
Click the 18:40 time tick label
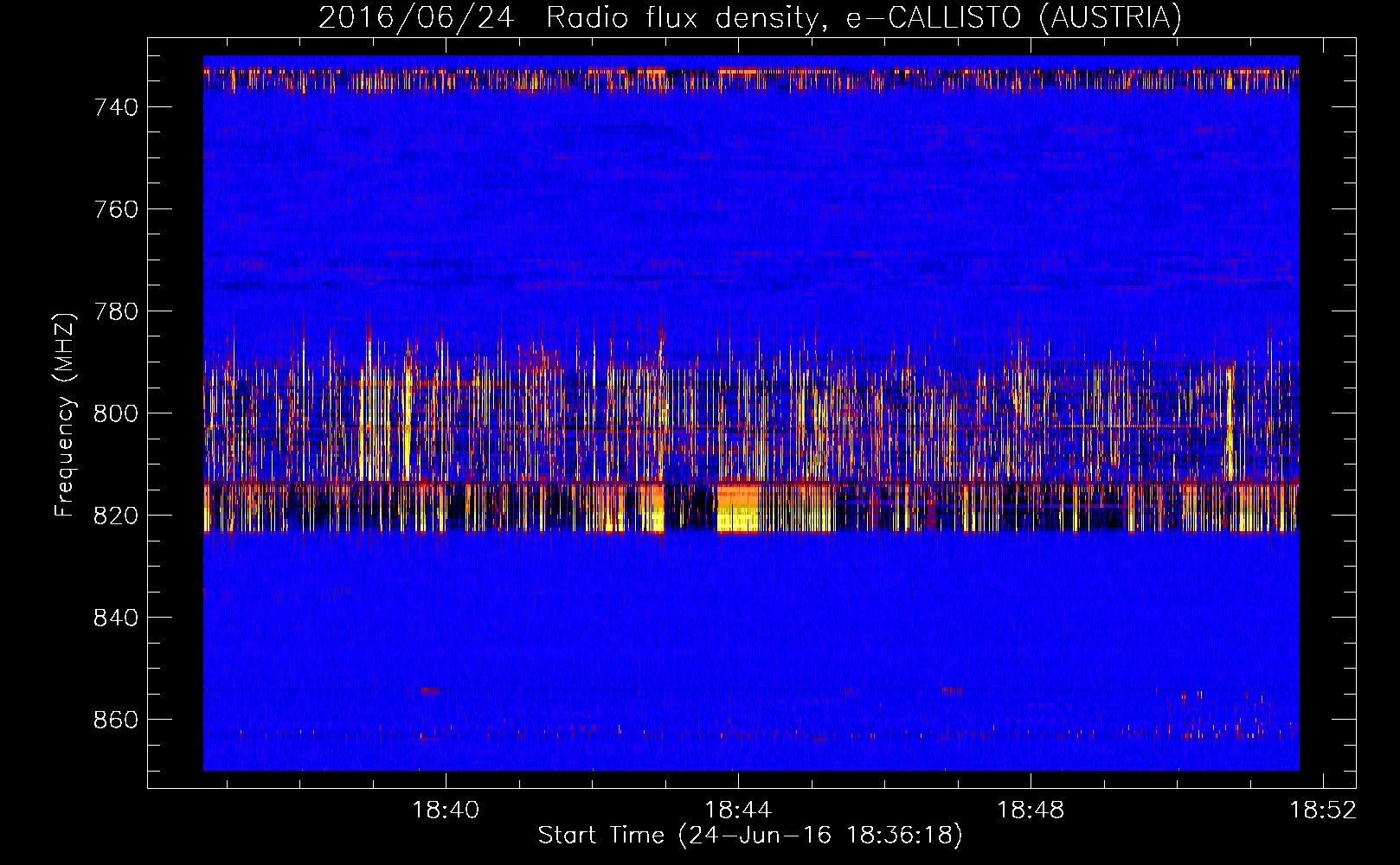tap(446, 811)
